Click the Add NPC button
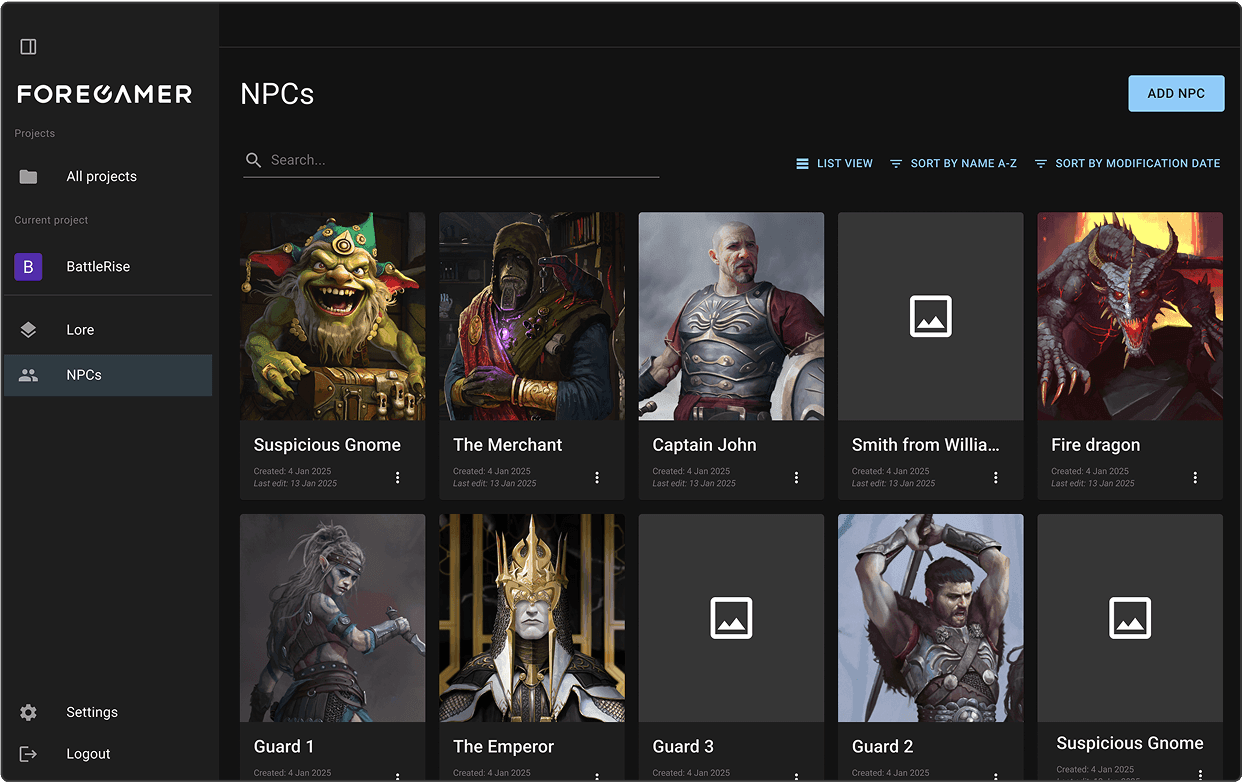Screen dimensions: 1242x782 [x=1175, y=93]
